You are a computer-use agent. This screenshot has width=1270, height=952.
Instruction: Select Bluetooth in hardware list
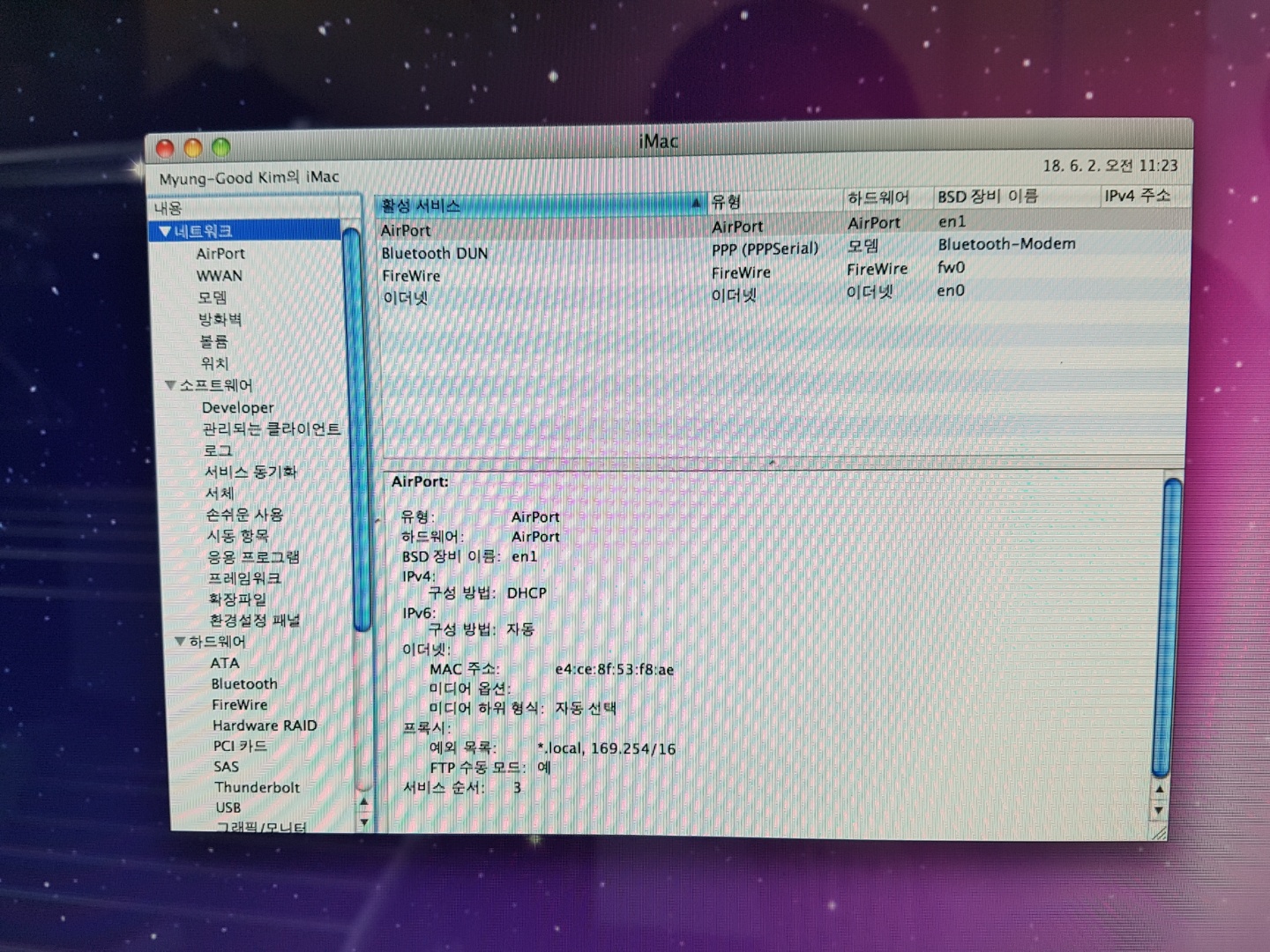click(x=243, y=684)
